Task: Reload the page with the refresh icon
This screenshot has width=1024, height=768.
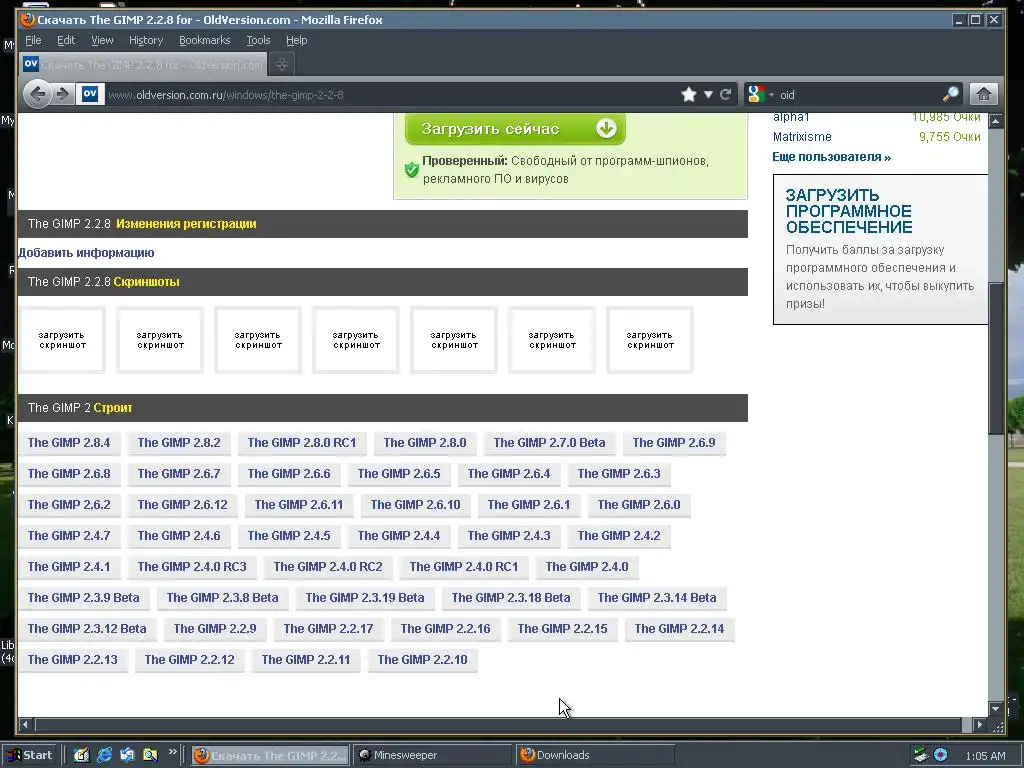Action: tap(726, 95)
